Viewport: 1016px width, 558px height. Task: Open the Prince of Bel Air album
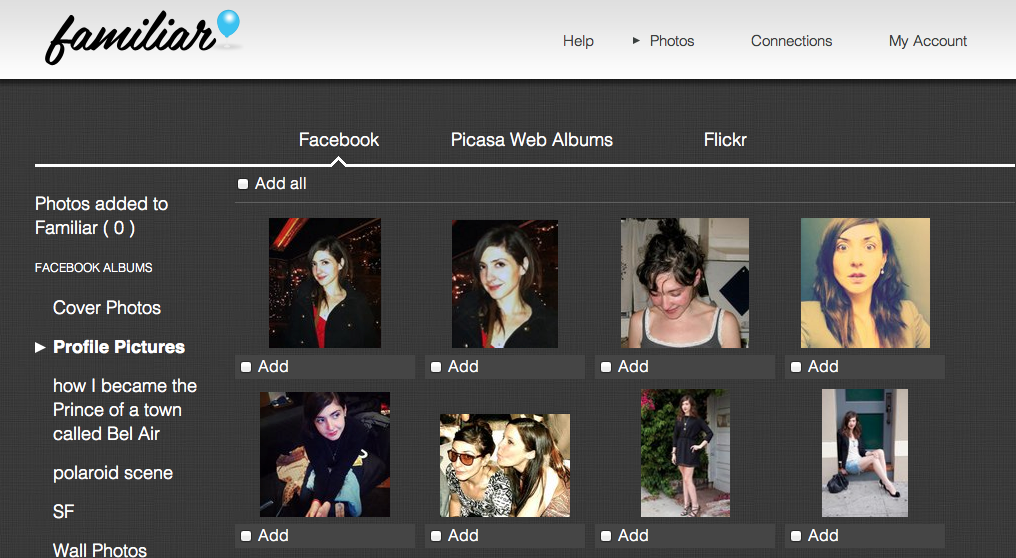click(125, 410)
